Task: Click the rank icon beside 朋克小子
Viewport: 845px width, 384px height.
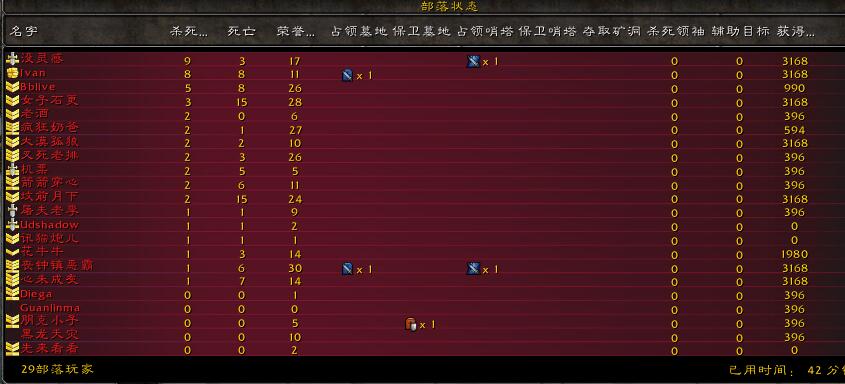Action: [12, 322]
